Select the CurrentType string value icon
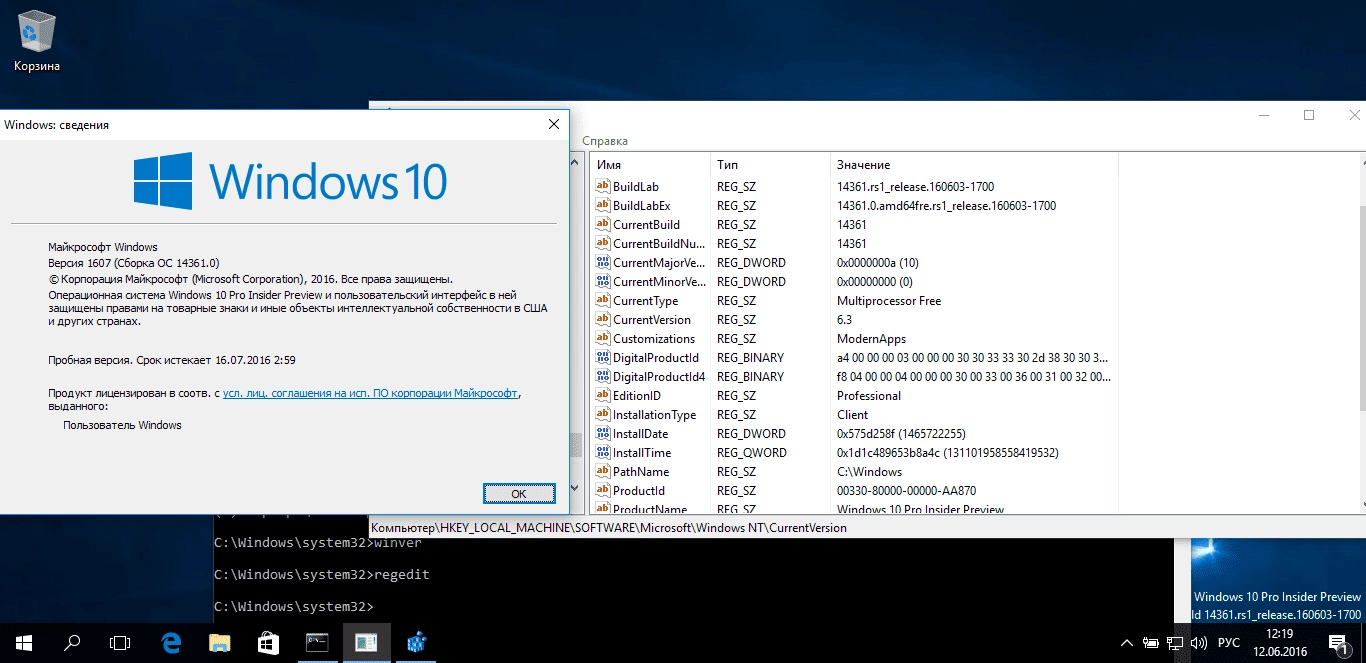 pyautogui.click(x=603, y=301)
